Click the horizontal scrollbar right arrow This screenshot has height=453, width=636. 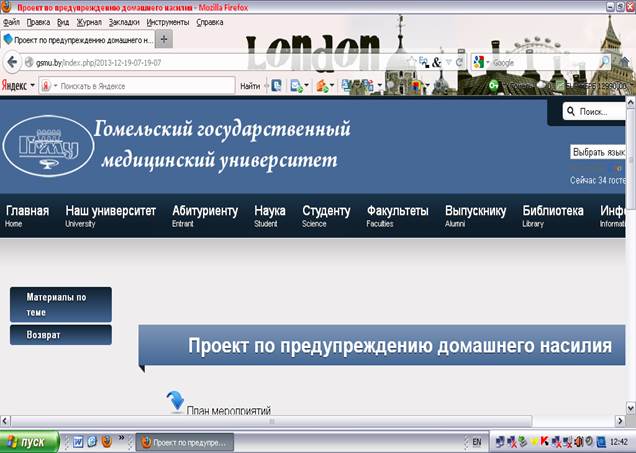pos(620,421)
